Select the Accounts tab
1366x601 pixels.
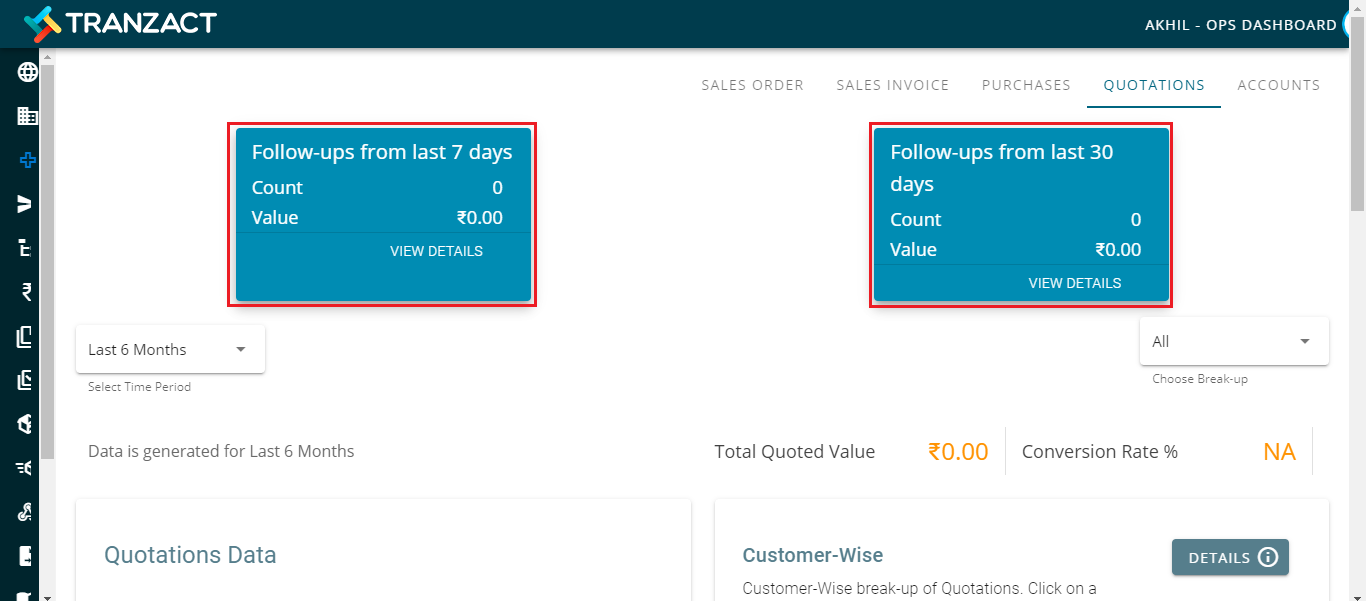pos(1279,85)
